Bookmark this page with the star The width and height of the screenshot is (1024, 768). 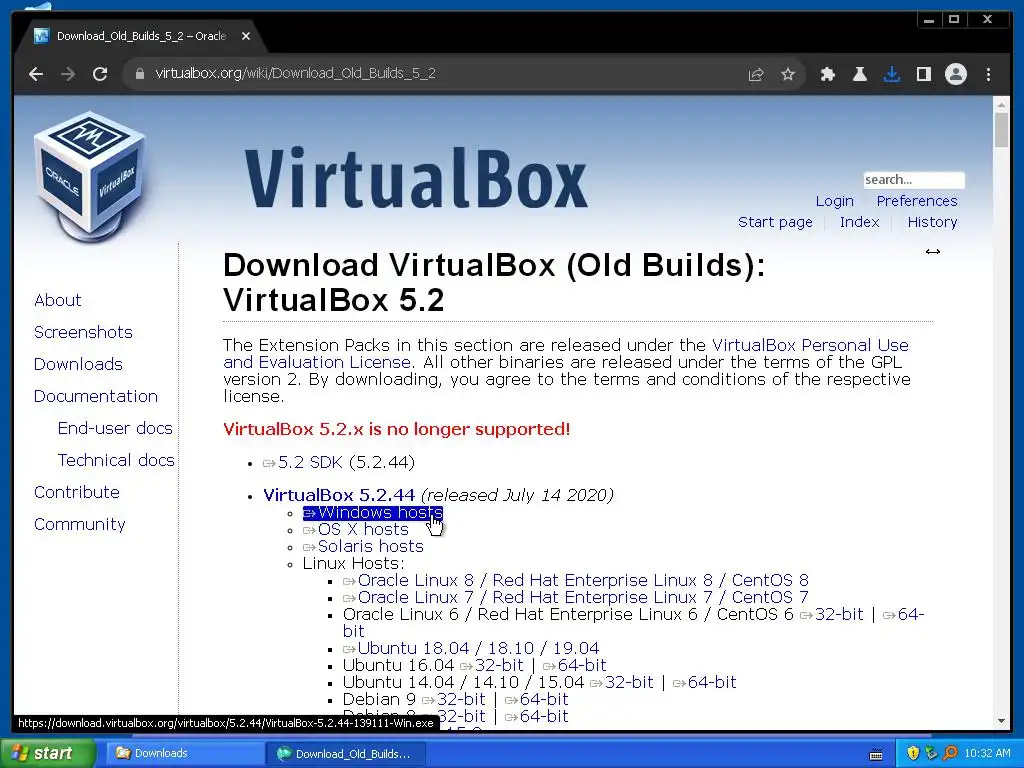point(788,74)
